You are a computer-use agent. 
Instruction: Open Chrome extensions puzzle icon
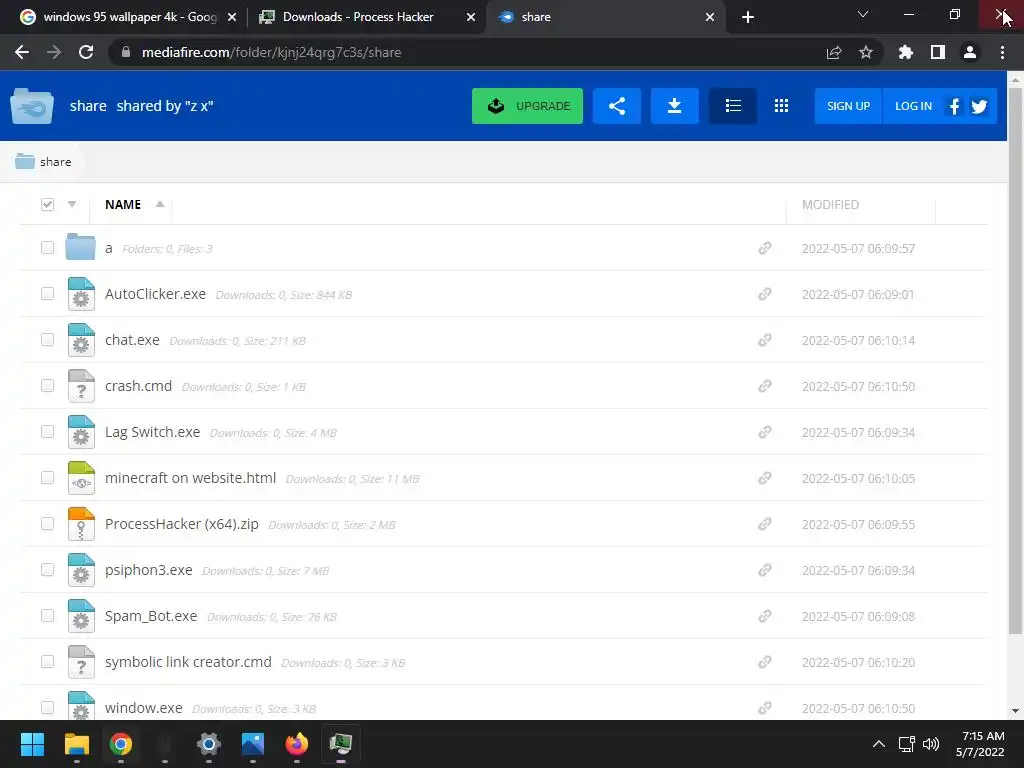point(906,52)
